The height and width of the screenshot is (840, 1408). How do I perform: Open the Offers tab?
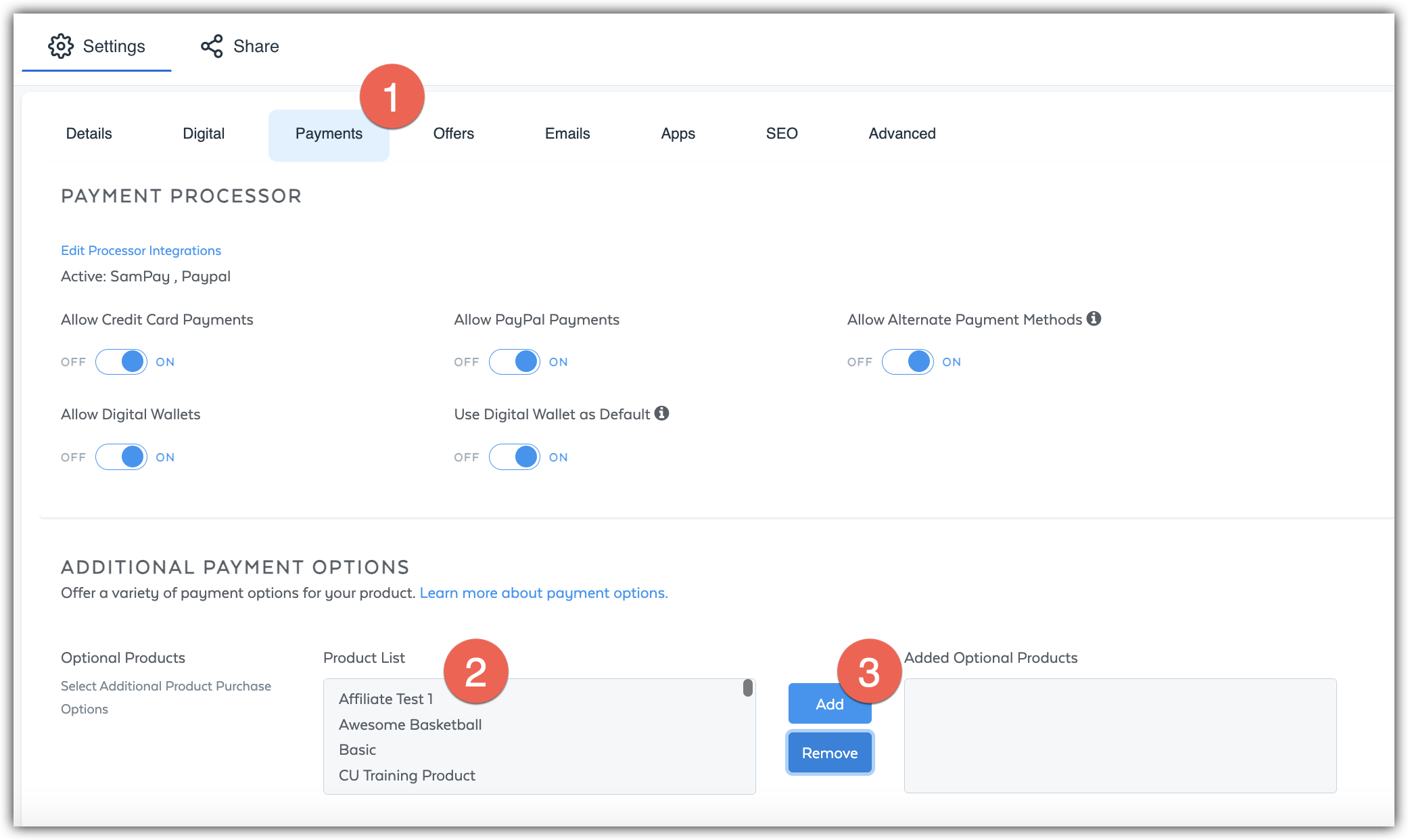pyautogui.click(x=453, y=134)
